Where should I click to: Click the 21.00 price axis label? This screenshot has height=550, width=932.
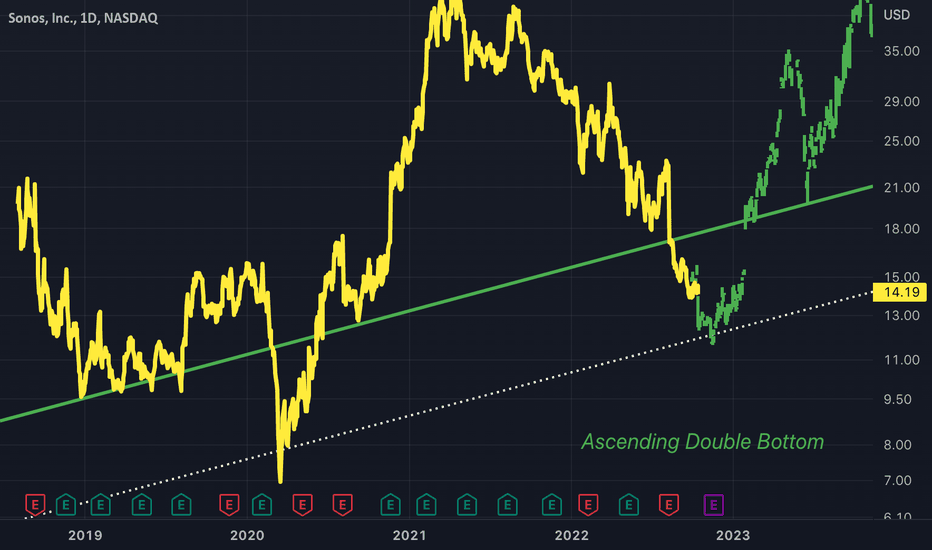click(x=902, y=188)
